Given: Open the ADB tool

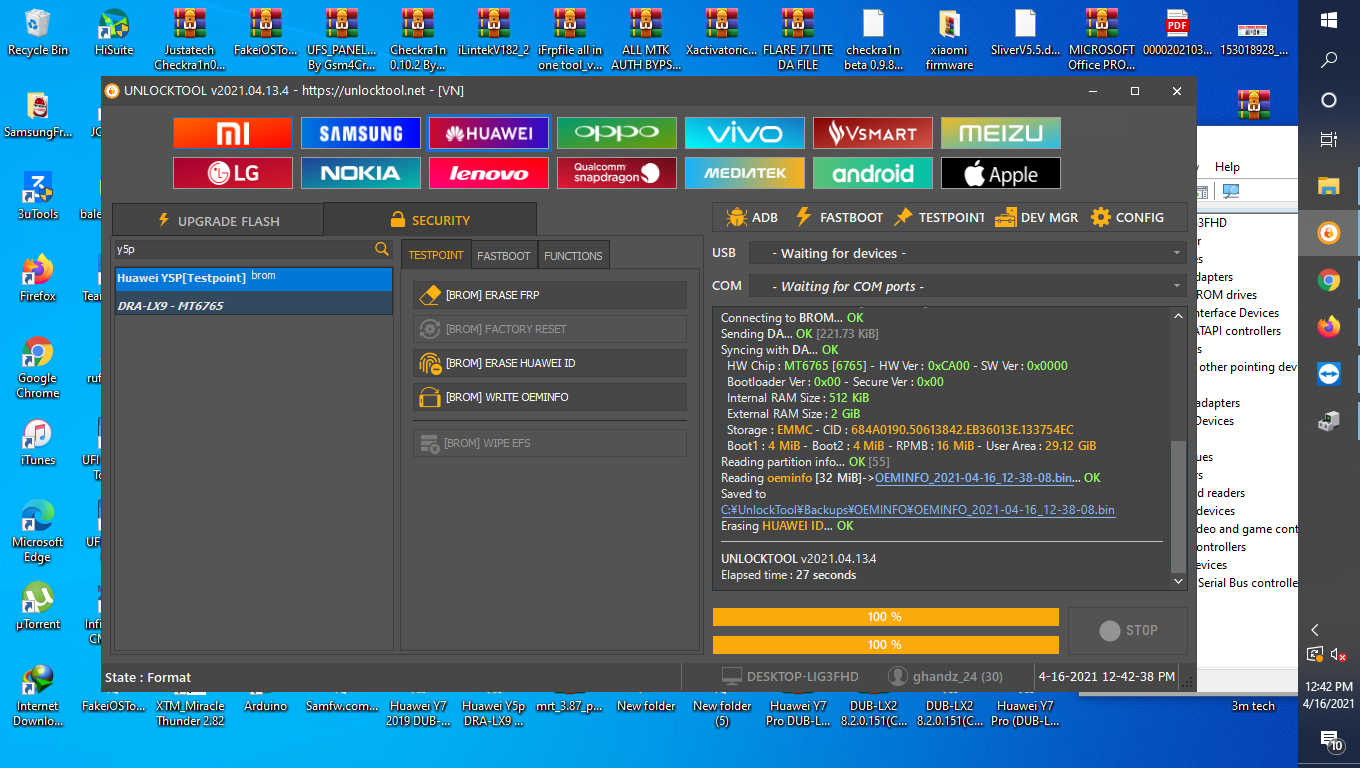Looking at the screenshot, I should pyautogui.click(x=752, y=217).
